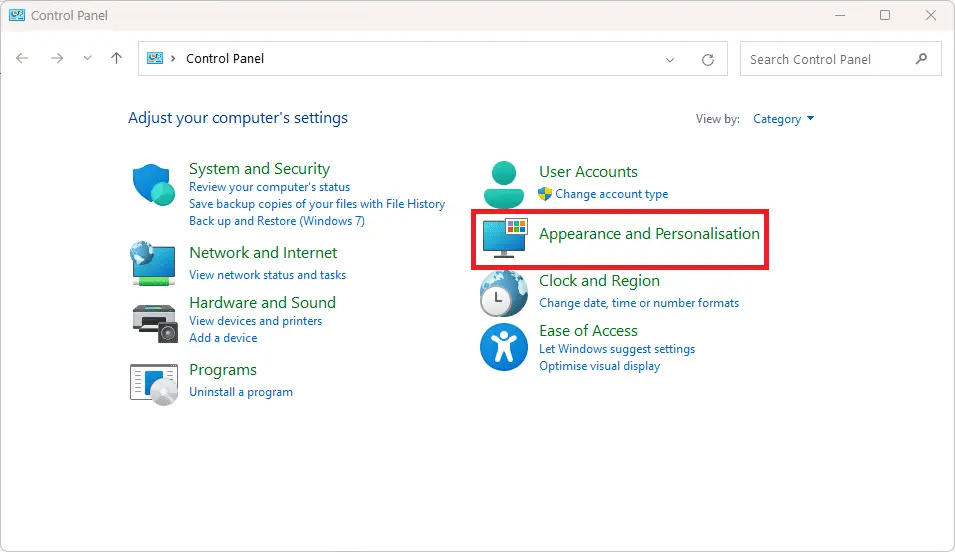Click the Hardware and Sound printer icon

[155, 323]
